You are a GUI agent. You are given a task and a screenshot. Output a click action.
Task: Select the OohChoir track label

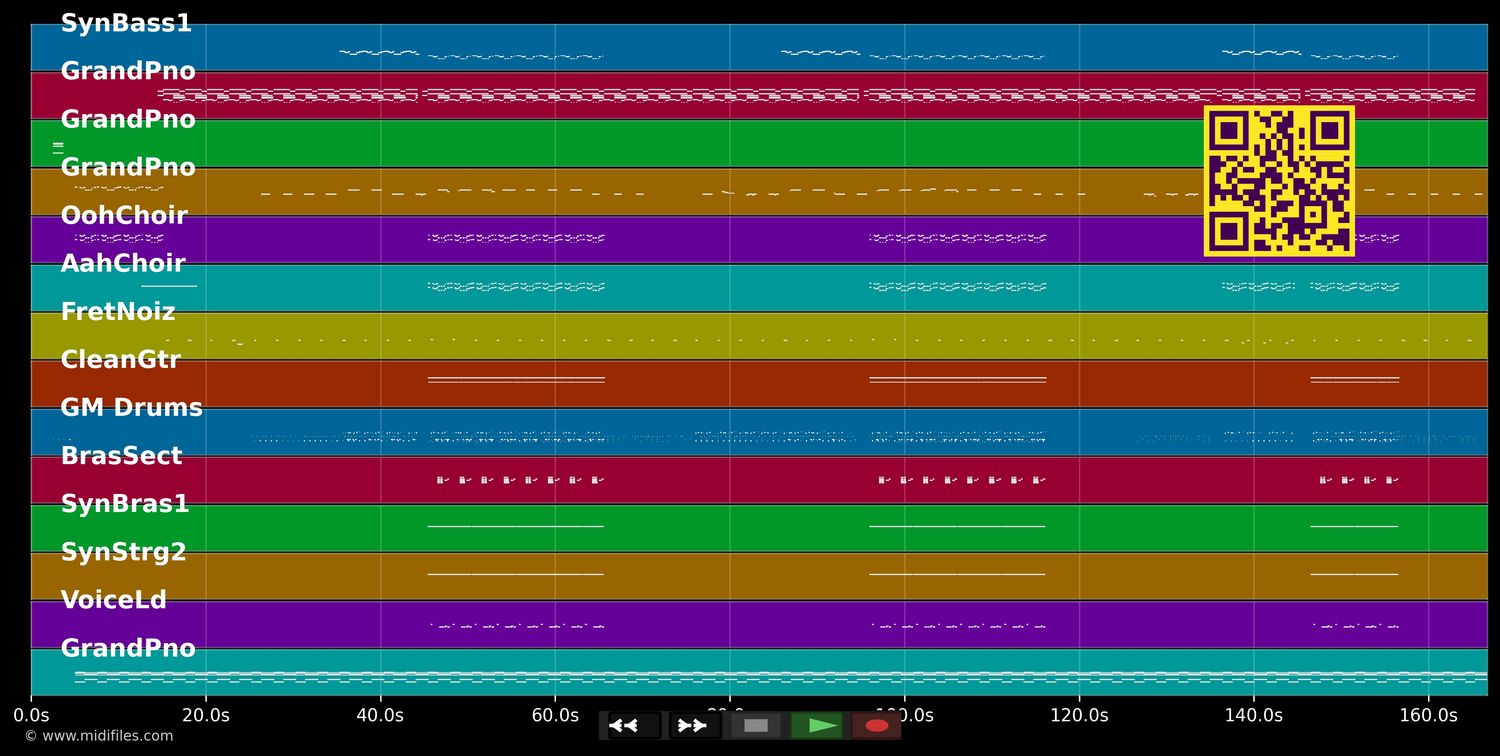pyautogui.click(x=124, y=215)
